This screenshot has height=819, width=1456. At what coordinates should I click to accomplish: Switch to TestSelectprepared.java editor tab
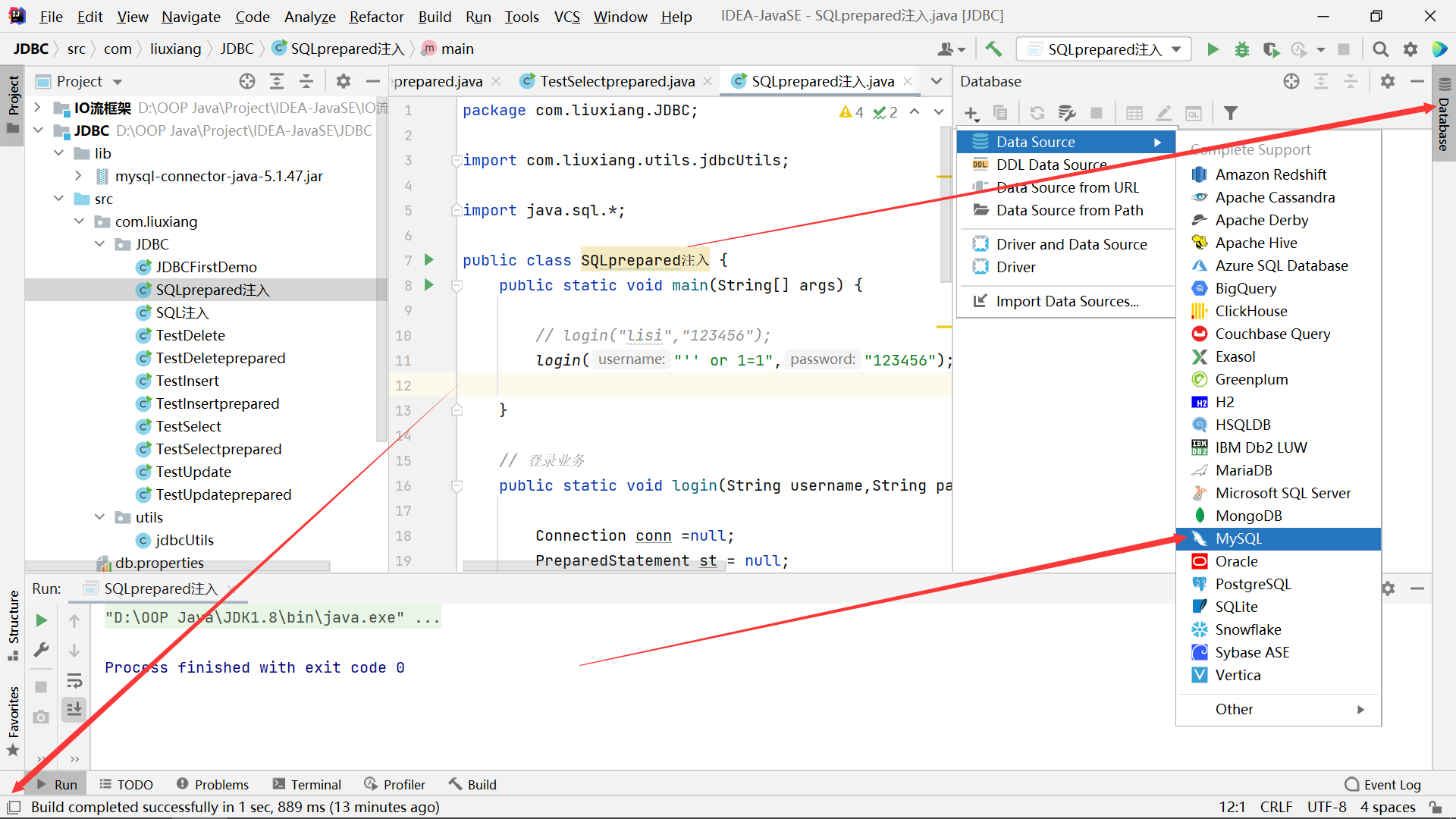point(617,81)
